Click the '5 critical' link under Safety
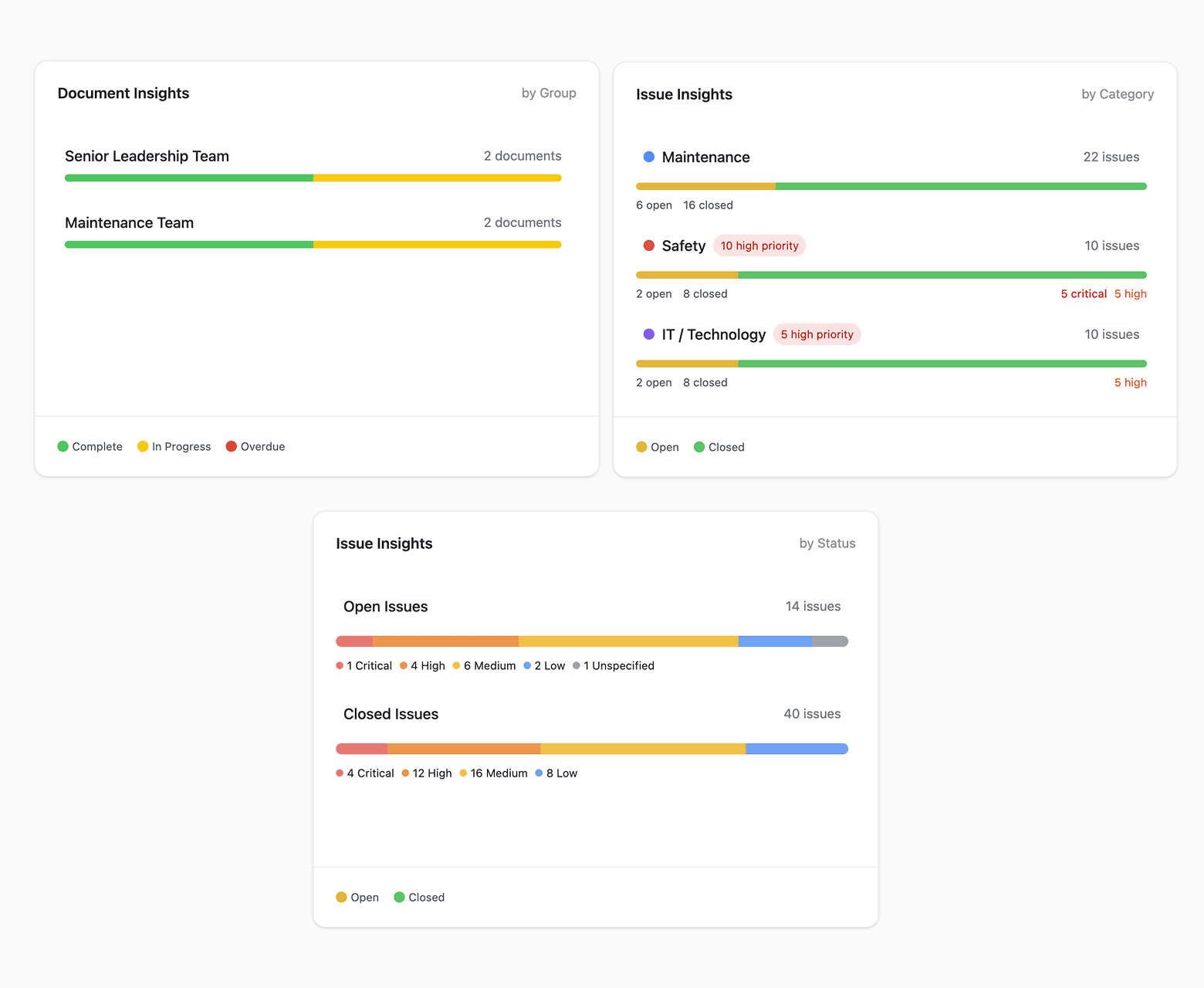1204x988 pixels. [x=1084, y=293]
